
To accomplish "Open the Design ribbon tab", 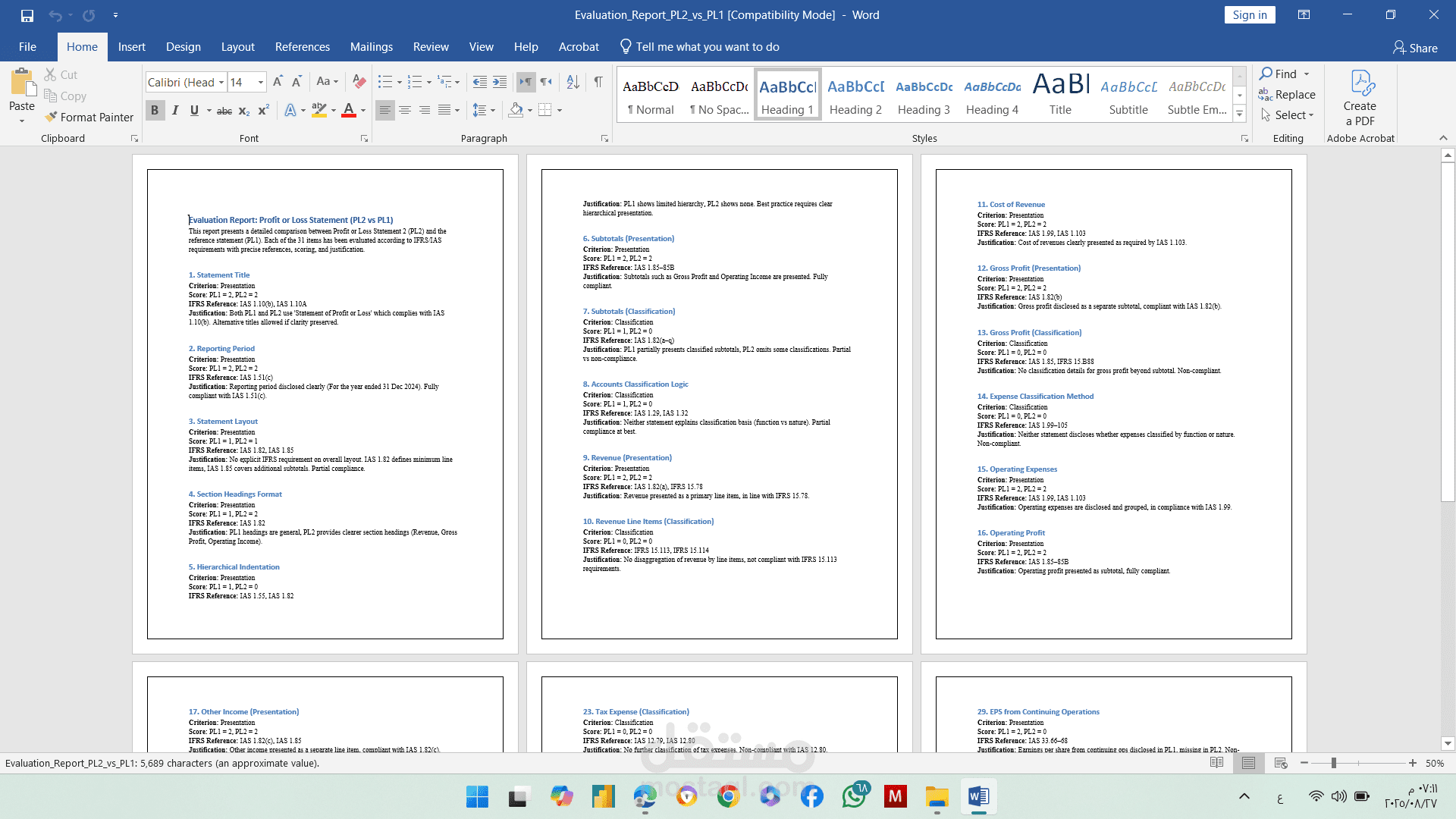I will tap(184, 47).
